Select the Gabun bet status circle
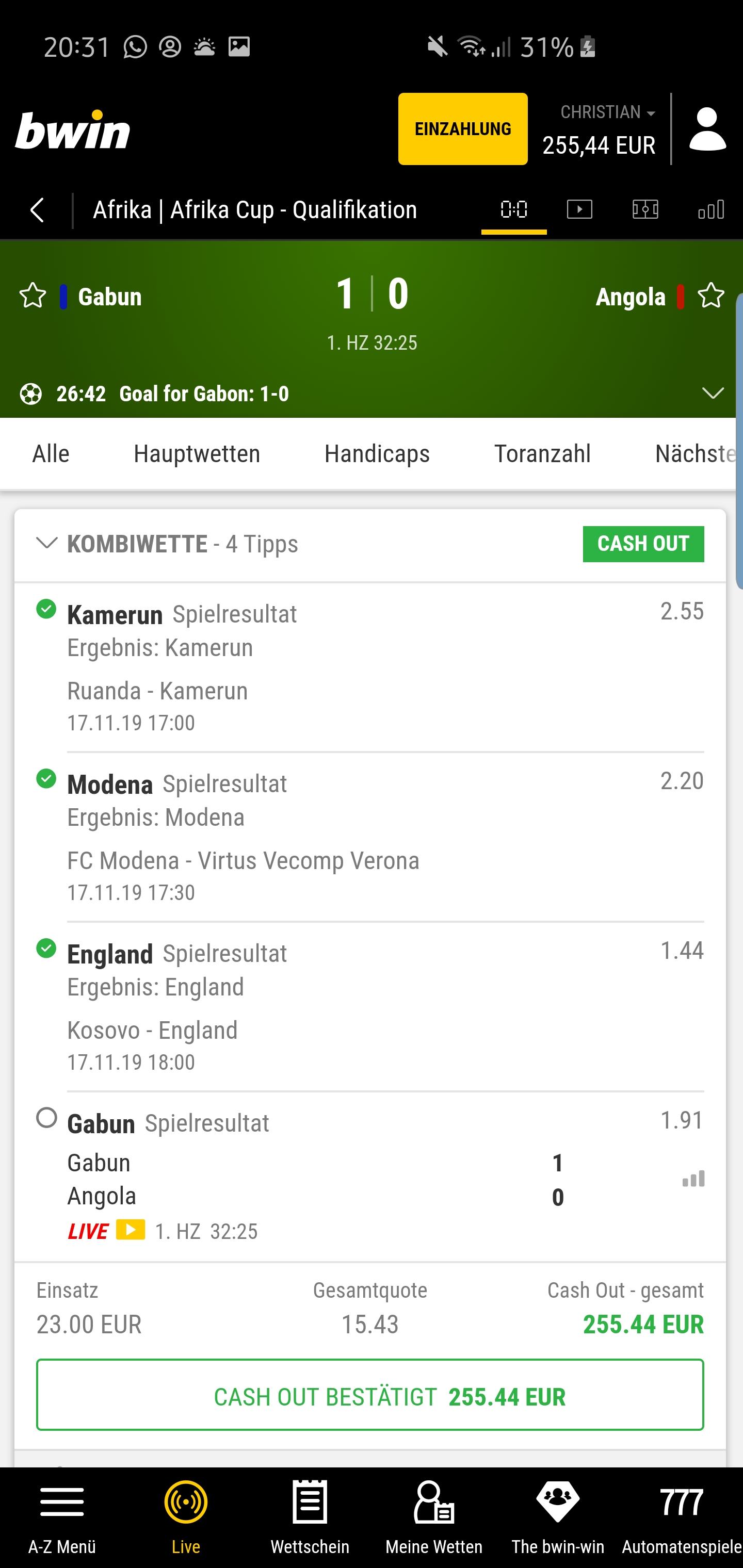Image resolution: width=743 pixels, height=1568 pixels. click(x=46, y=1118)
